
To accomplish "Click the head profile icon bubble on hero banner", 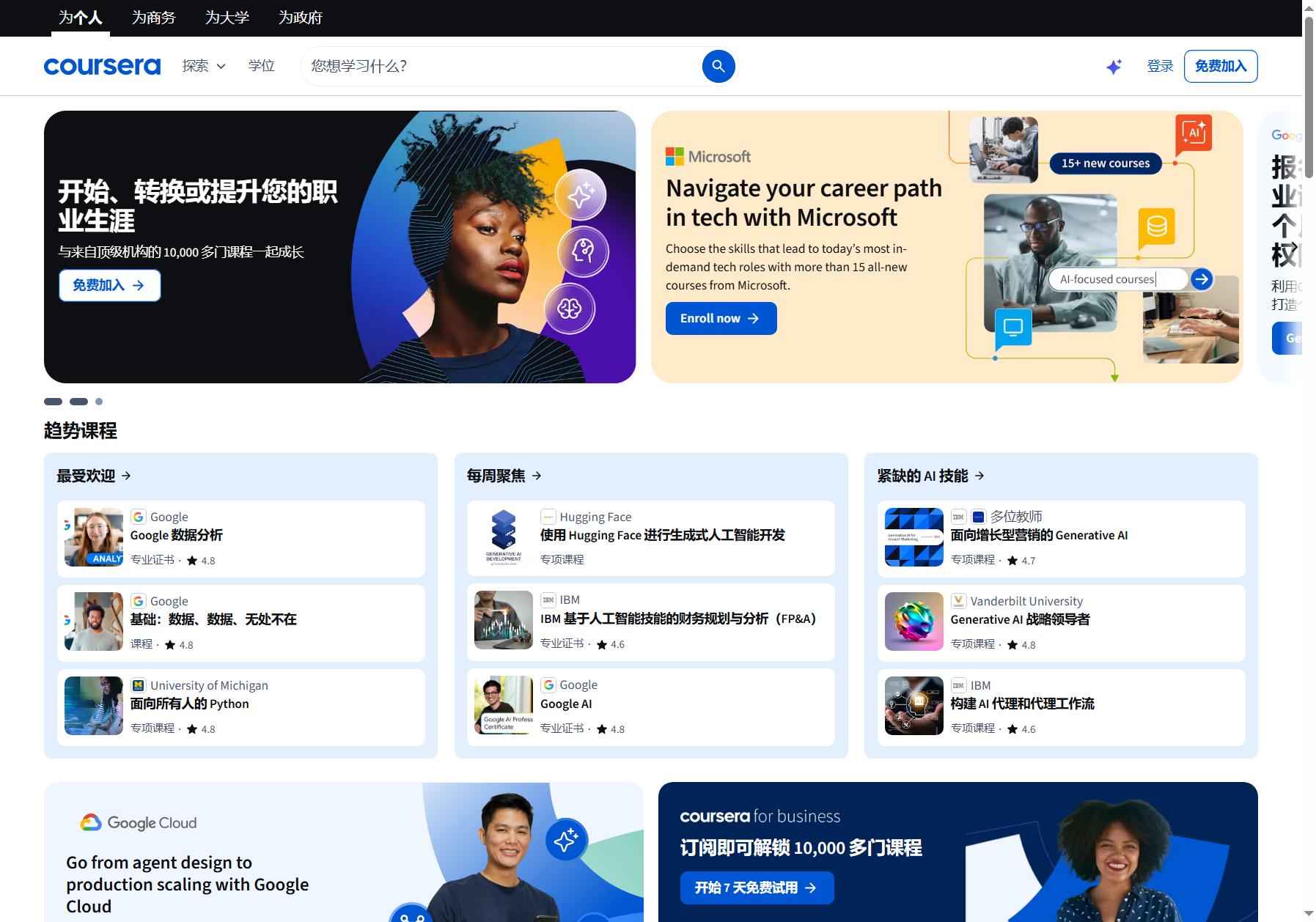I will pos(584,251).
